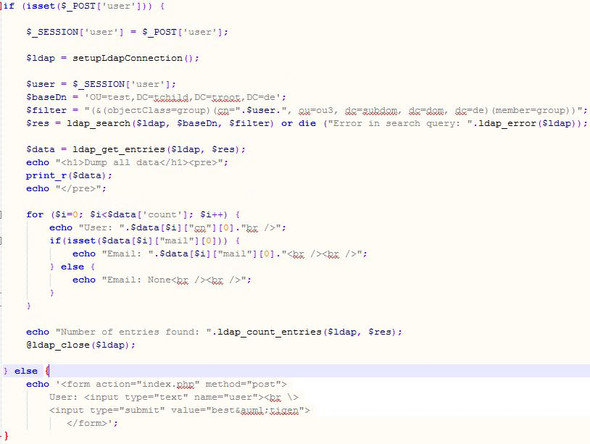Click the ldap_search function name
This screenshot has width=590, height=444.
(98, 123)
